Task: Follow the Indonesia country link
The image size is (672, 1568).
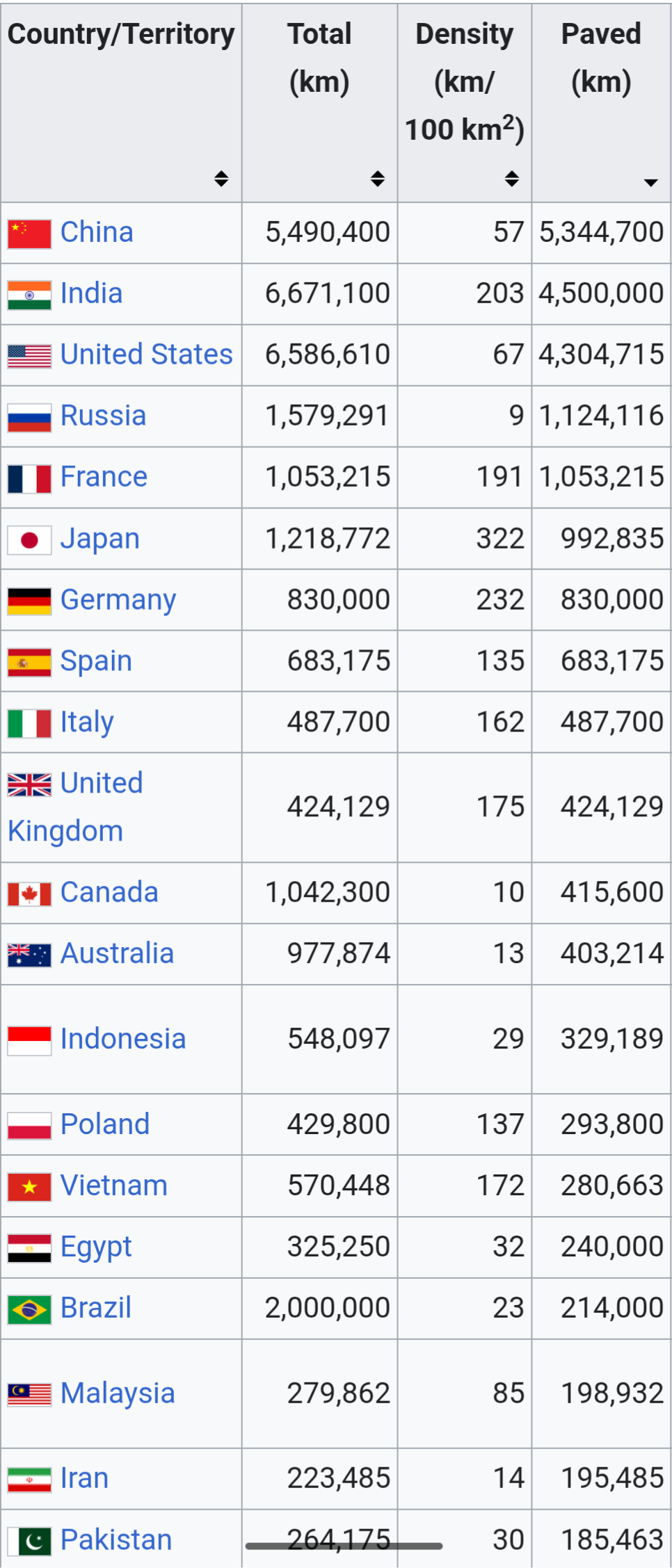Action: coord(123,1039)
